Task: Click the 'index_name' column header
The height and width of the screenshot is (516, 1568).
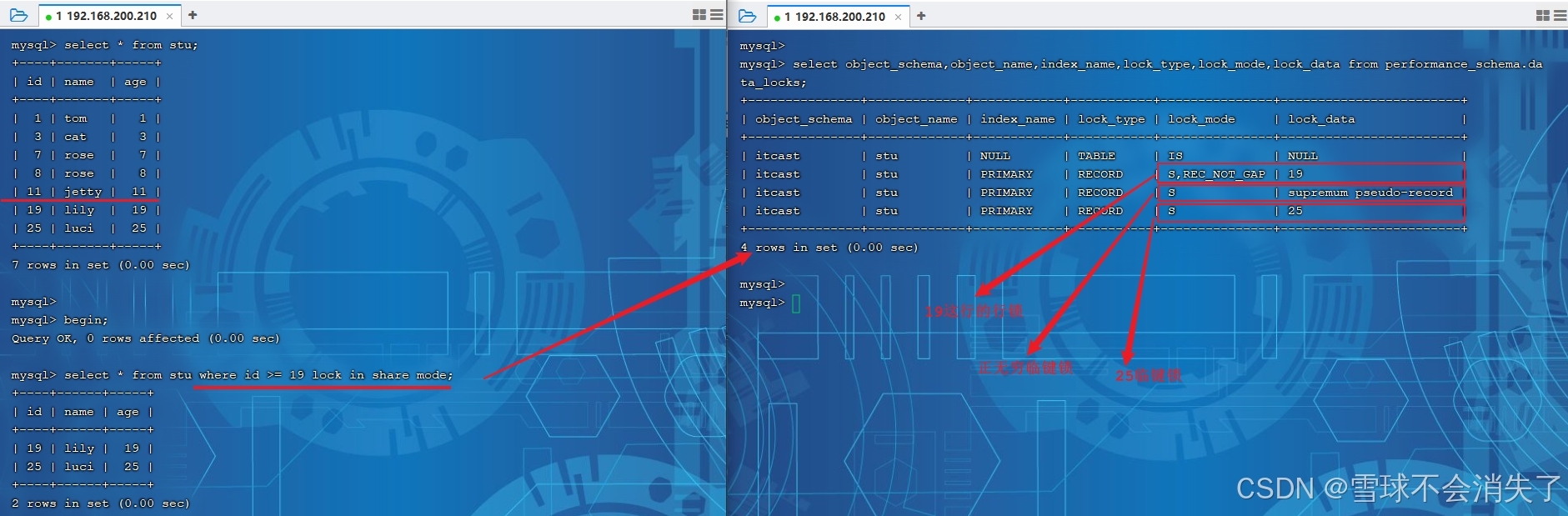Action: 1018,119
